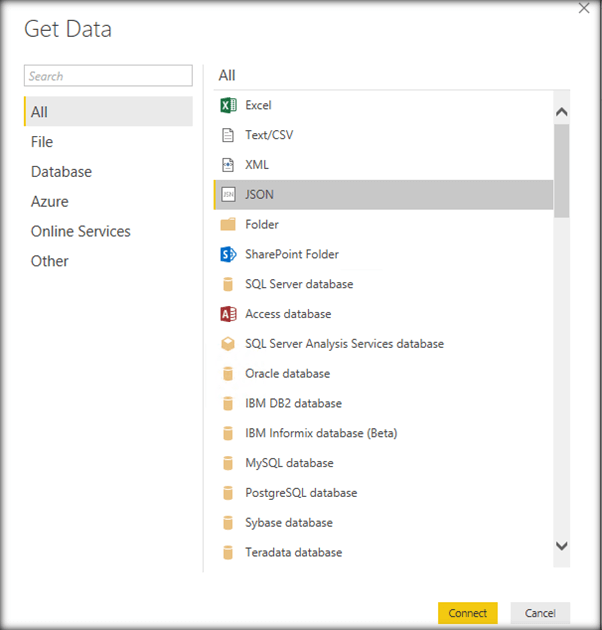Image resolution: width=602 pixels, height=630 pixels.
Task: Select the "Excel" list entry
Action: tap(383, 105)
